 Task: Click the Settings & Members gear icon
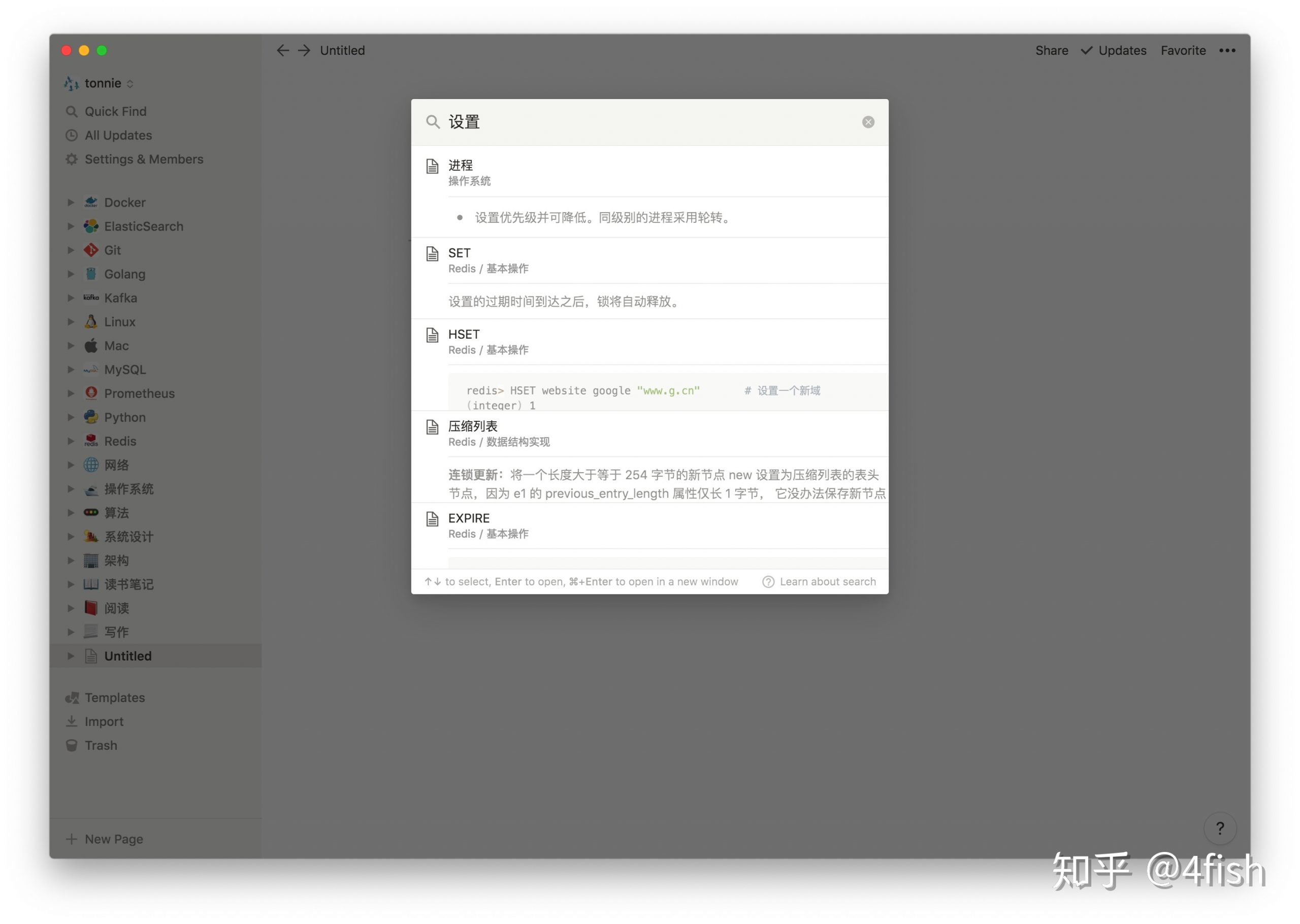pyautogui.click(x=71, y=159)
